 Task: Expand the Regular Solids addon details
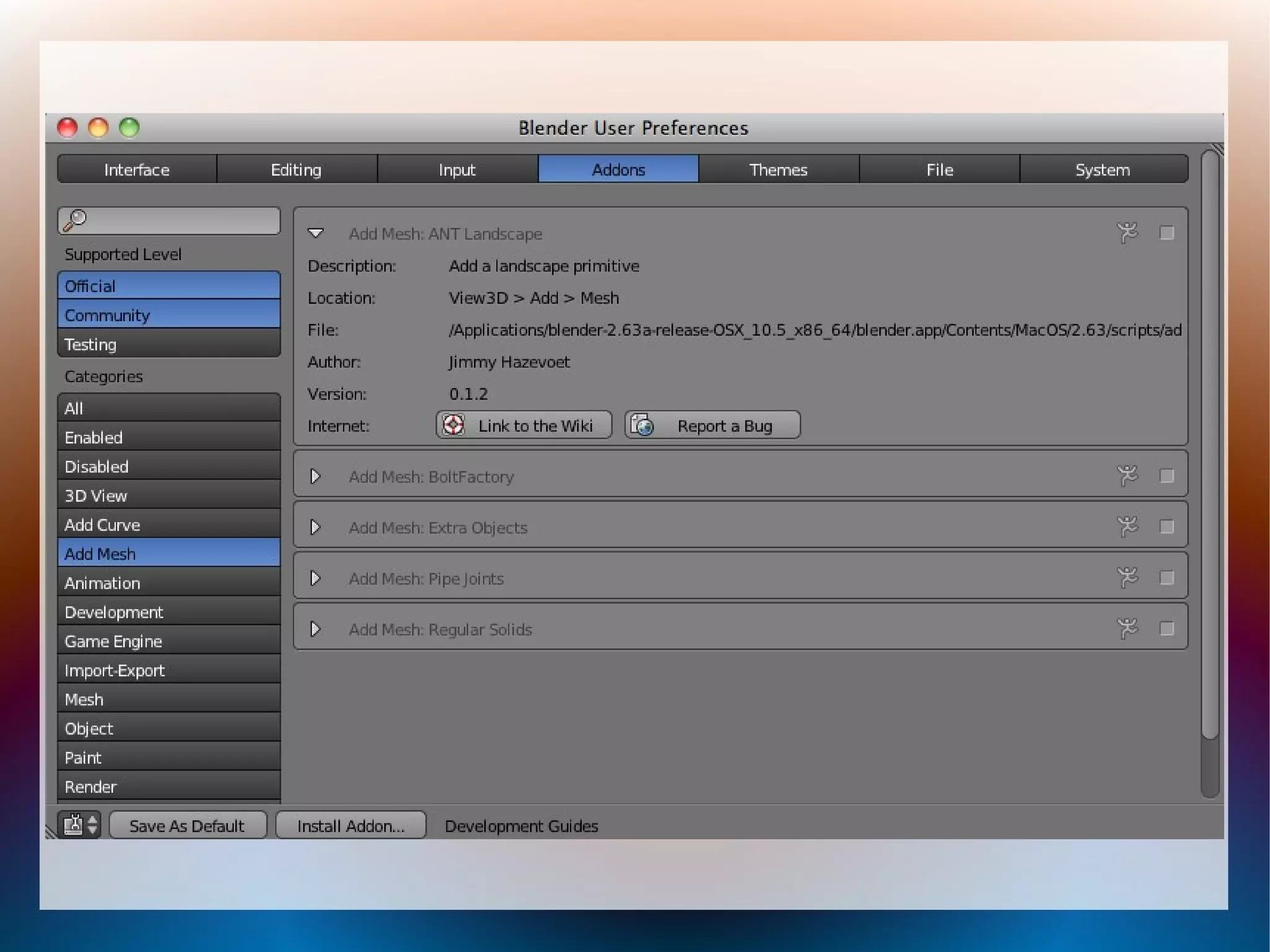tap(316, 629)
